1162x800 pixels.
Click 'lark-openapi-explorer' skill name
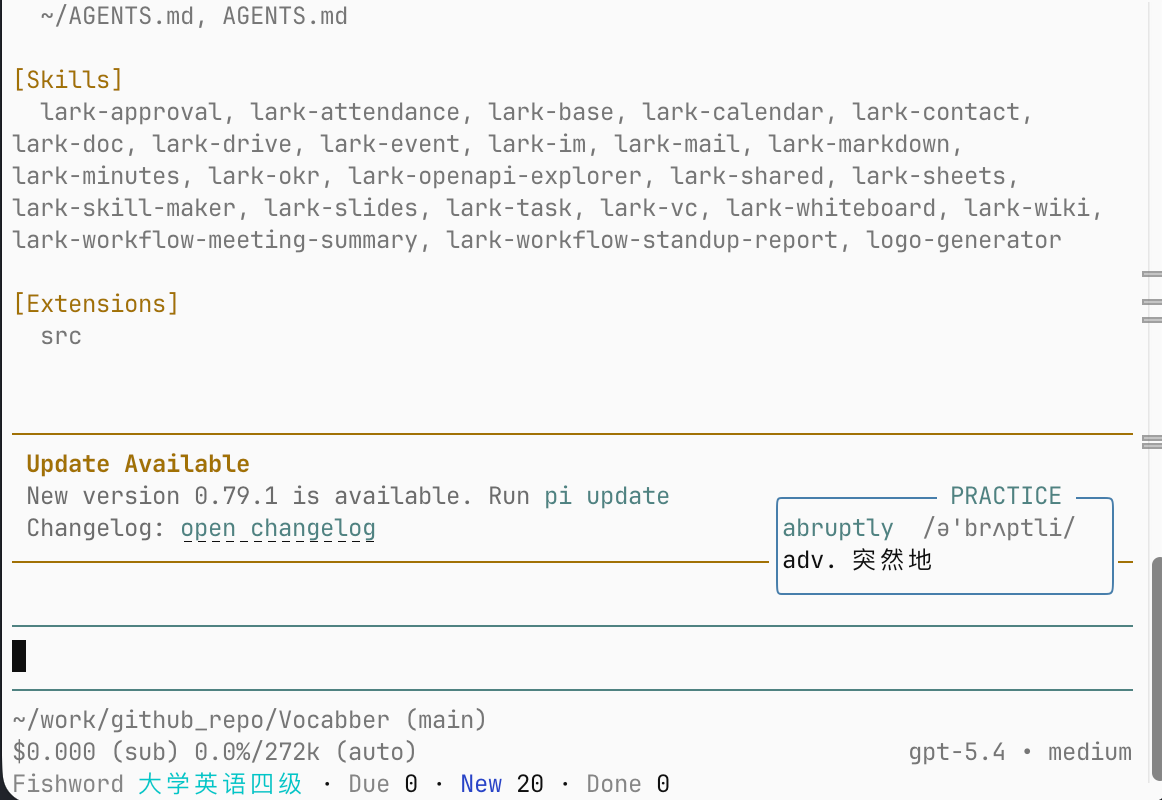tap(494, 176)
